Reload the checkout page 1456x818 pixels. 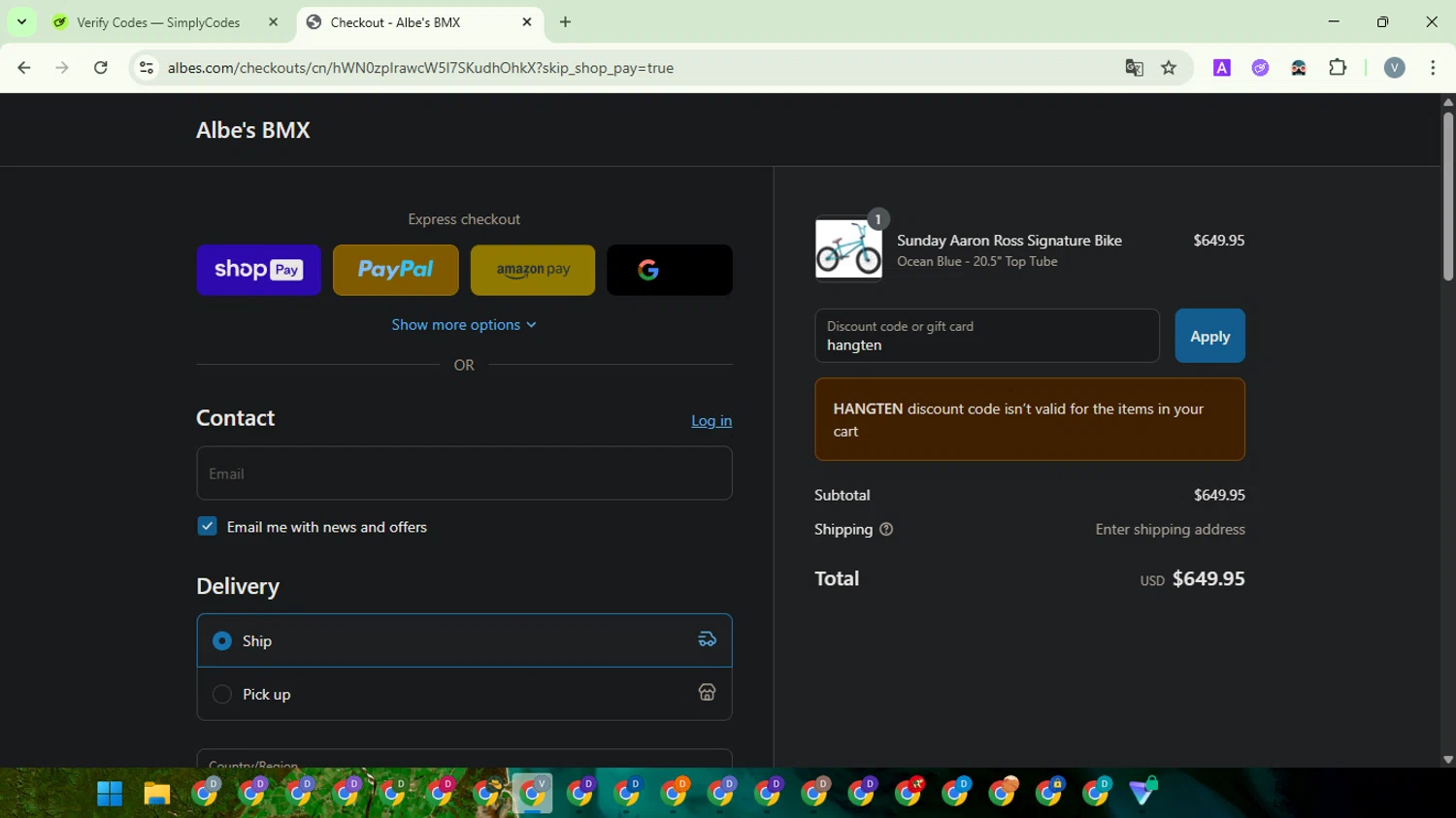pyautogui.click(x=100, y=68)
